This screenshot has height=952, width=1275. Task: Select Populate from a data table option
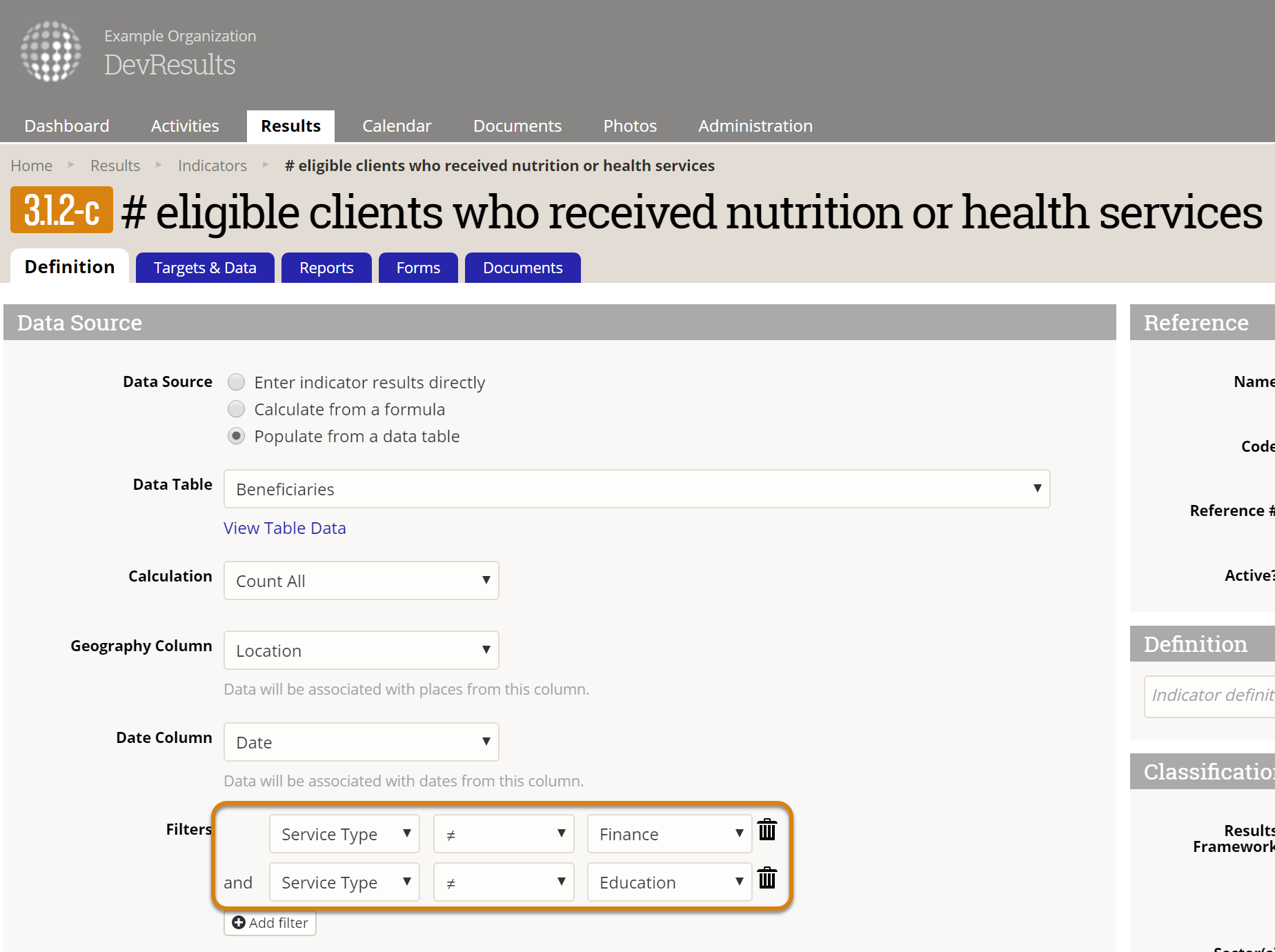(x=236, y=436)
